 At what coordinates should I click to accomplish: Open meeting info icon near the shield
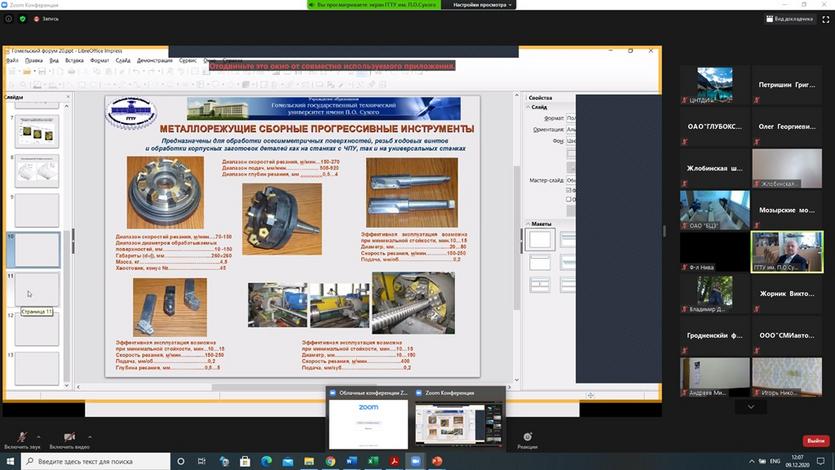pos(9,19)
